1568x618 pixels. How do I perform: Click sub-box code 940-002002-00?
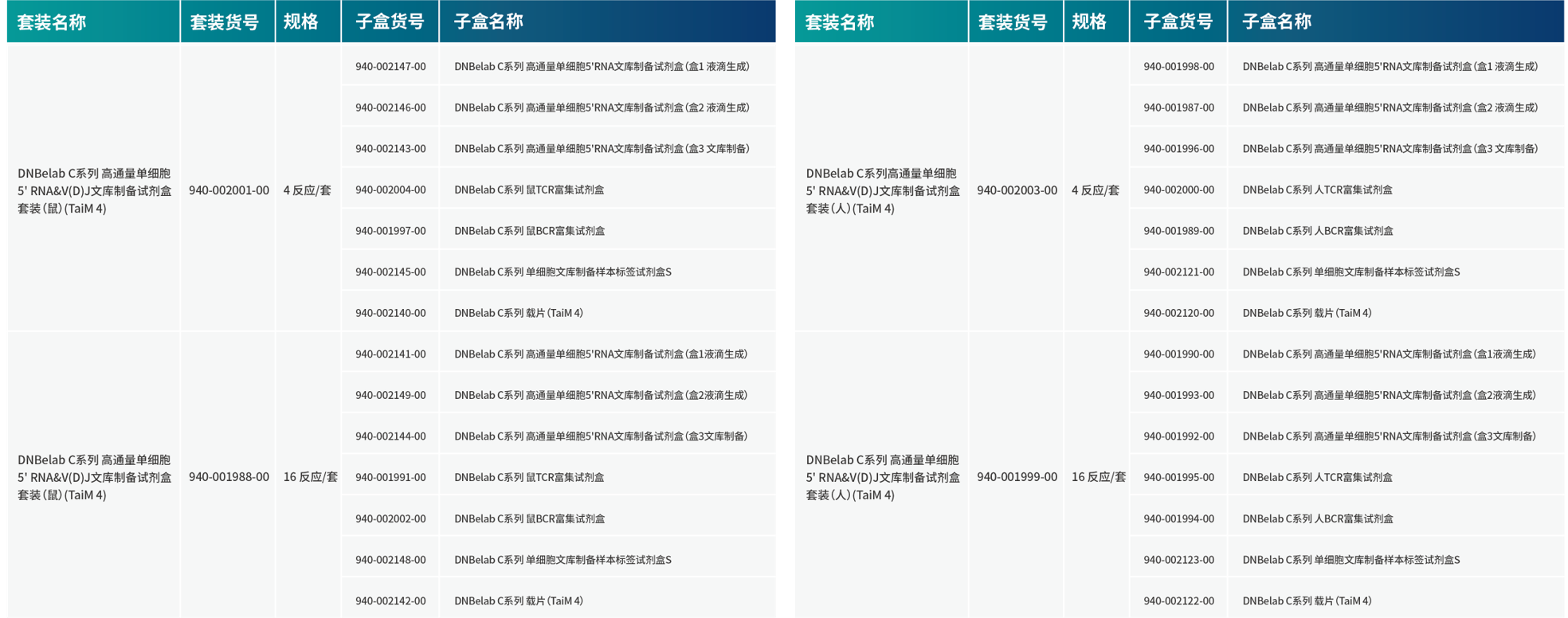coord(390,518)
